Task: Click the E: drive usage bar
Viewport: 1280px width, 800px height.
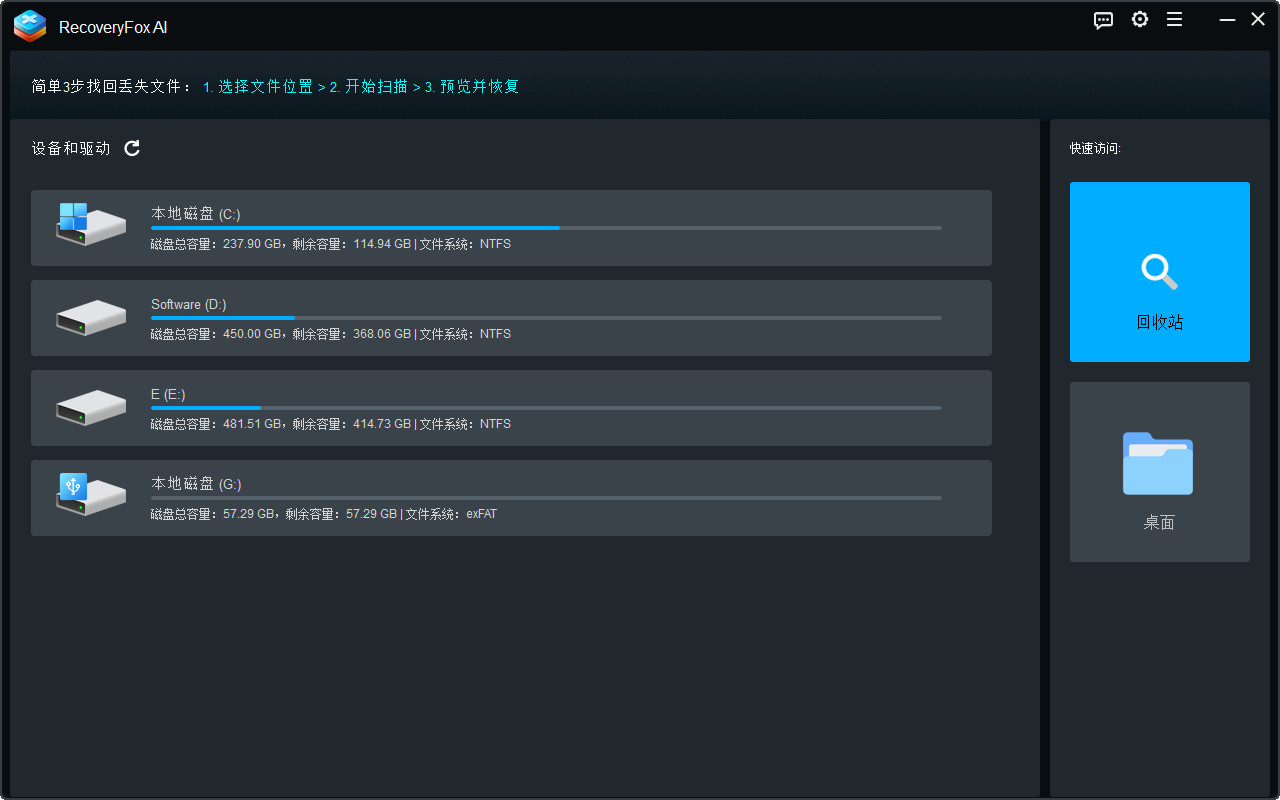Action: point(545,408)
